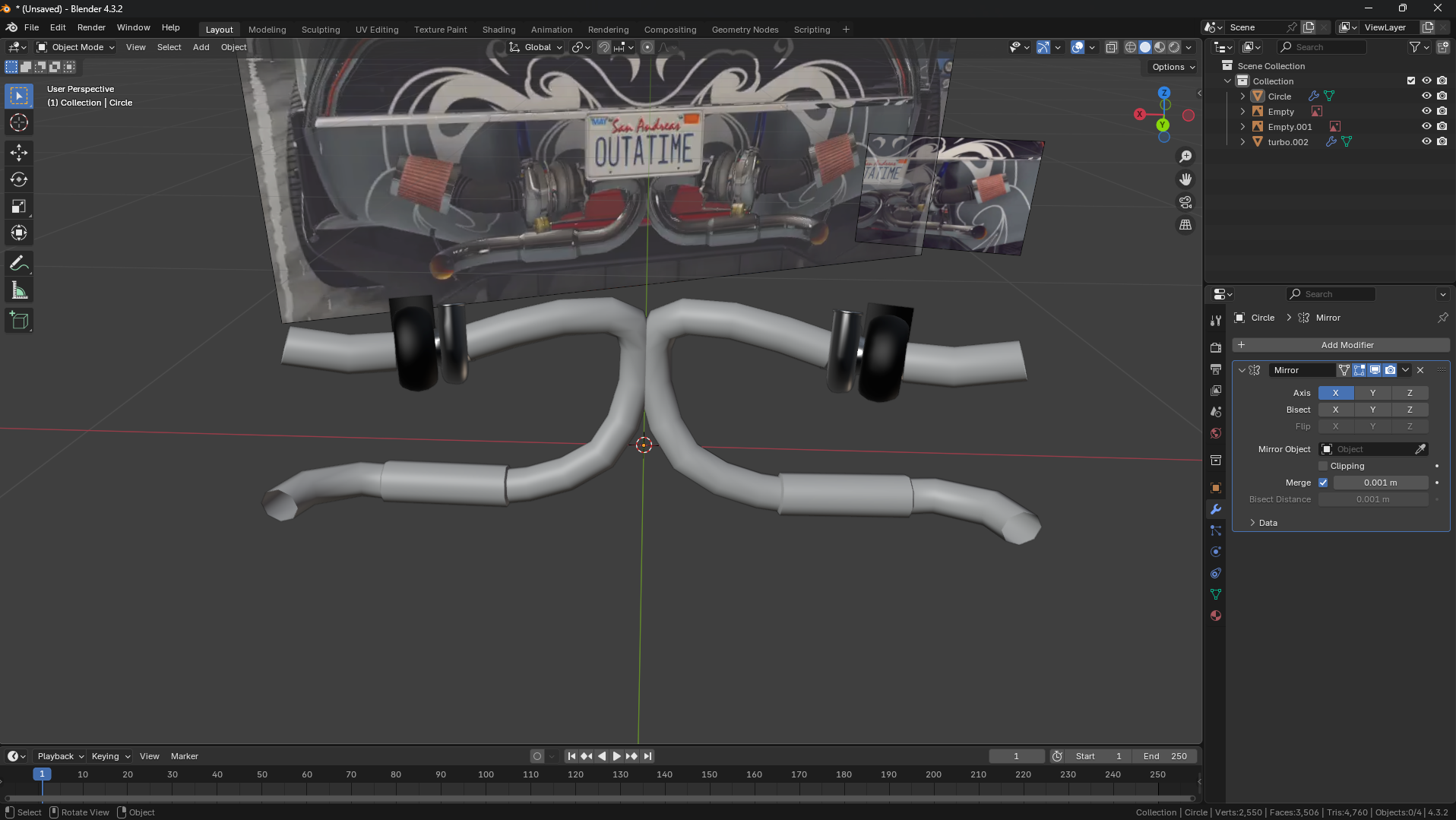Open the timeline Marker menu
Image resolution: width=1456 pixels, height=820 pixels.
click(x=184, y=756)
